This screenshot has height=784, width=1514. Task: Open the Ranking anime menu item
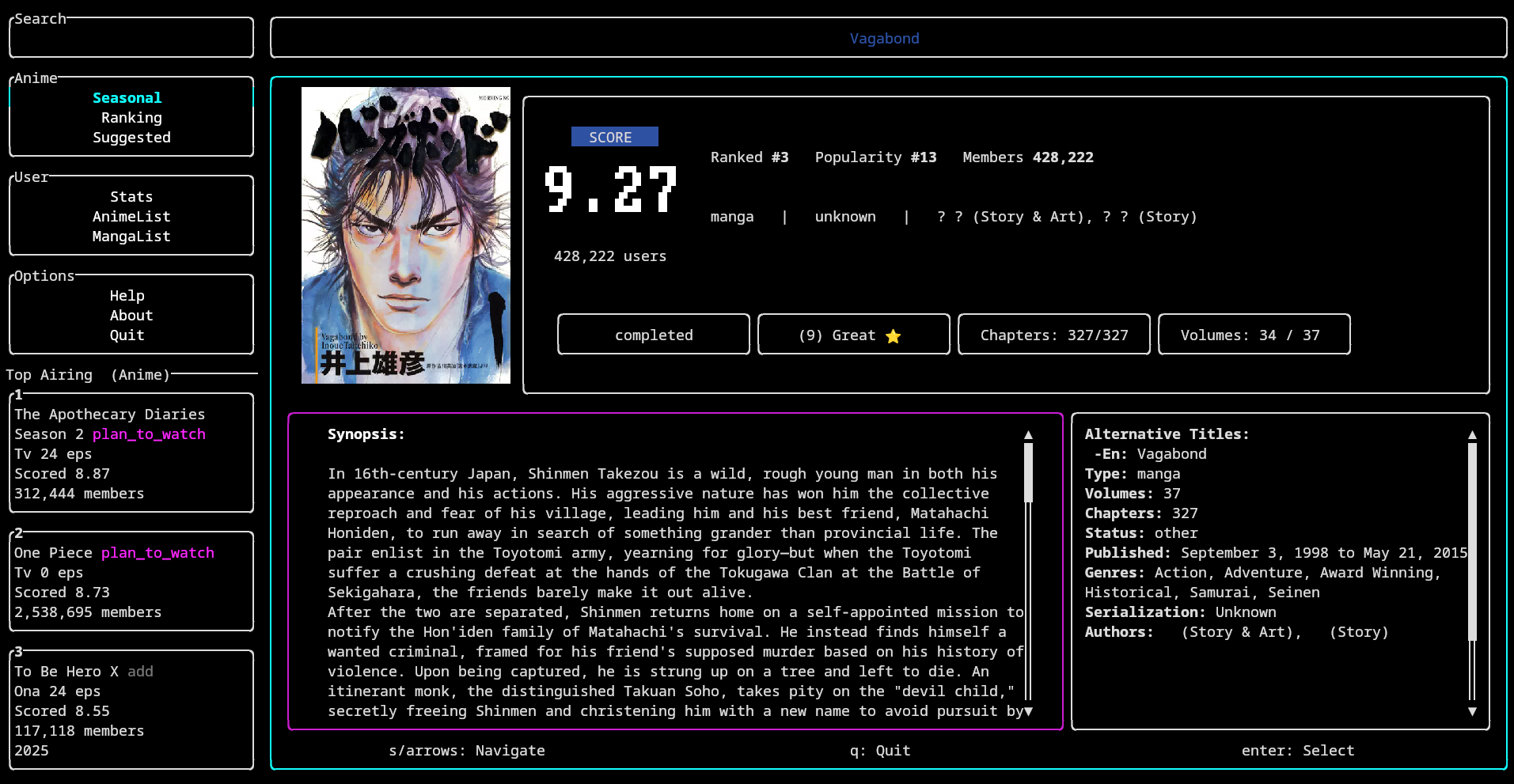(x=131, y=118)
